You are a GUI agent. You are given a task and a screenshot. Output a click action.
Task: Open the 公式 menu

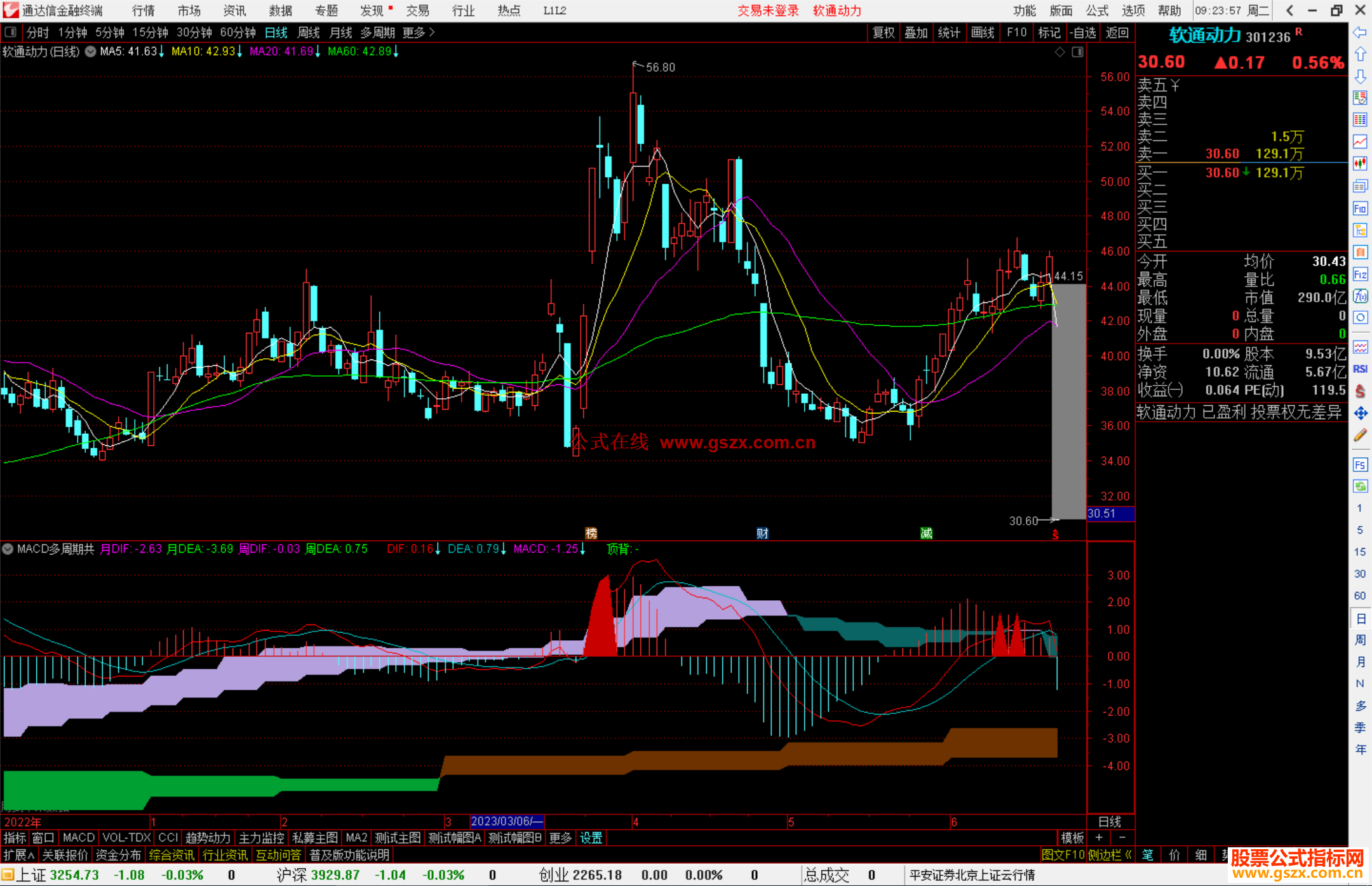click(1097, 11)
